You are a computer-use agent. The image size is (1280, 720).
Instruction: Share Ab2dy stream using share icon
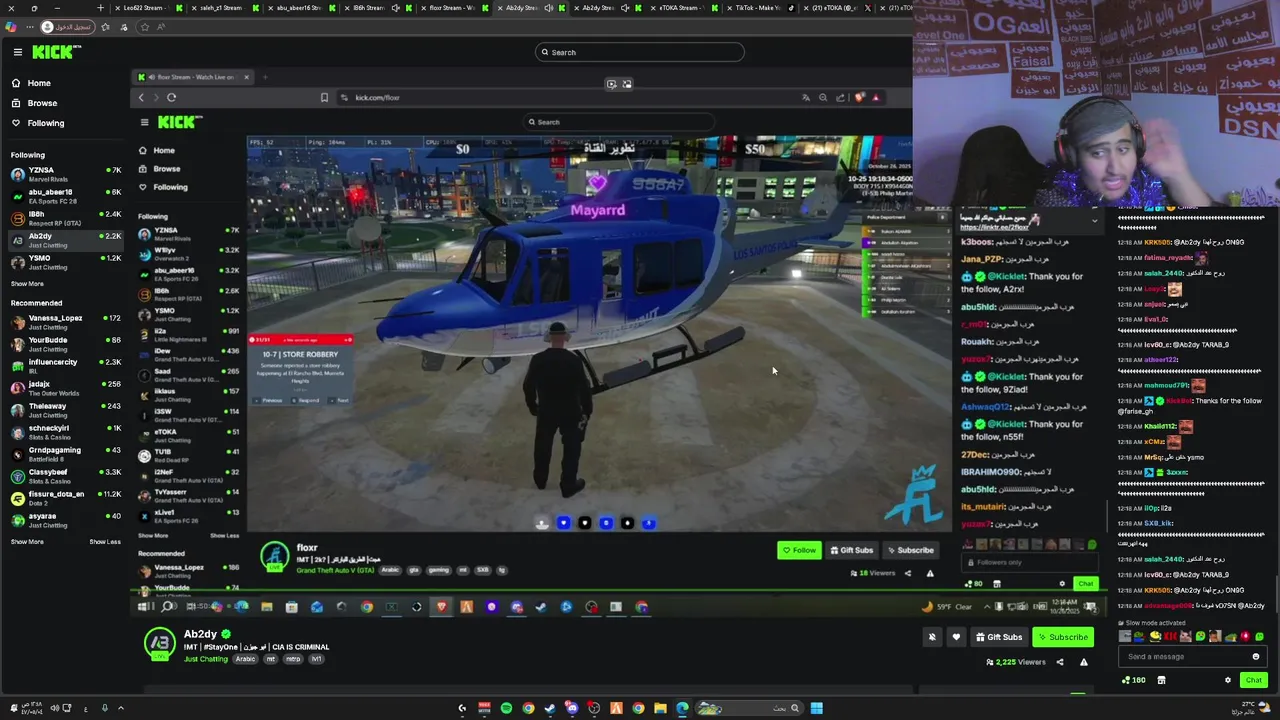[1060, 662]
